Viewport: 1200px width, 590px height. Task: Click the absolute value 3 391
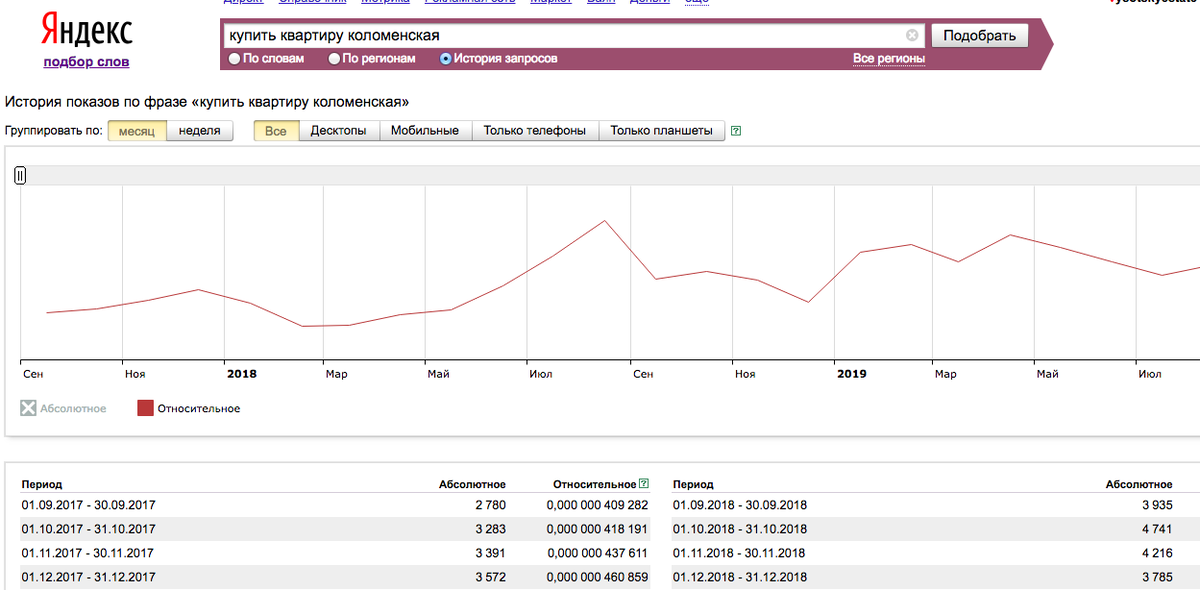[x=490, y=553]
